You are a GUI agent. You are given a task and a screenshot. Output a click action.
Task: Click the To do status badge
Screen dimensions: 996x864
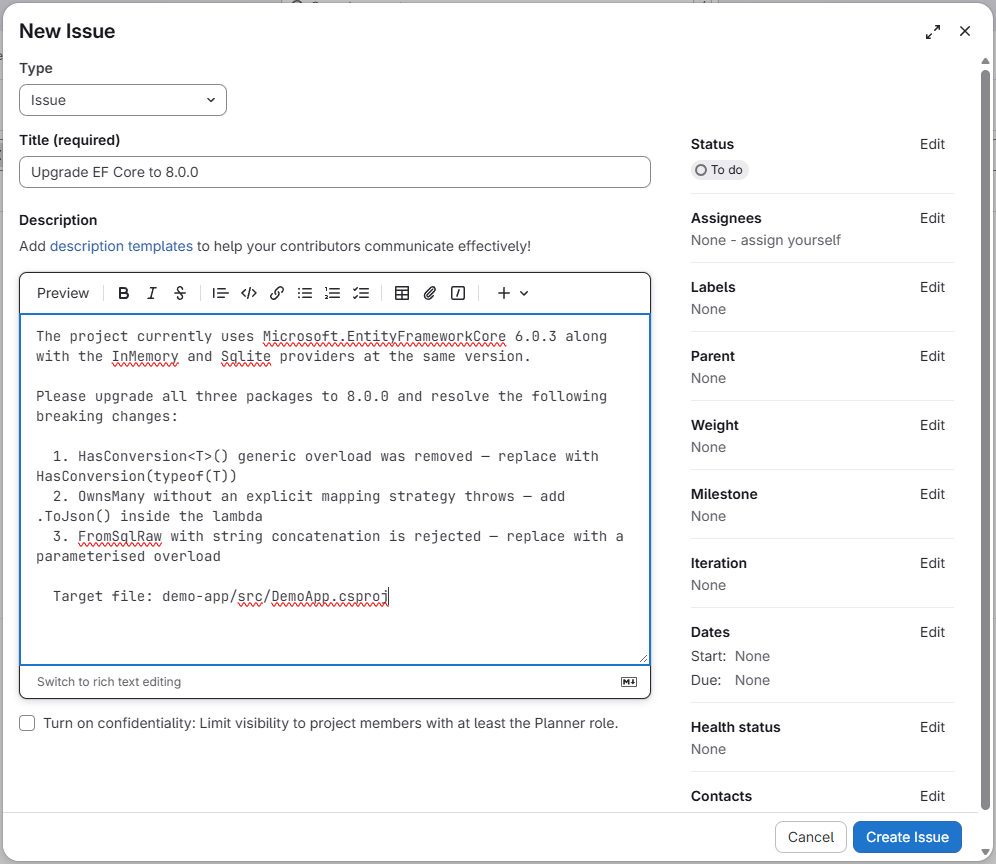(719, 170)
